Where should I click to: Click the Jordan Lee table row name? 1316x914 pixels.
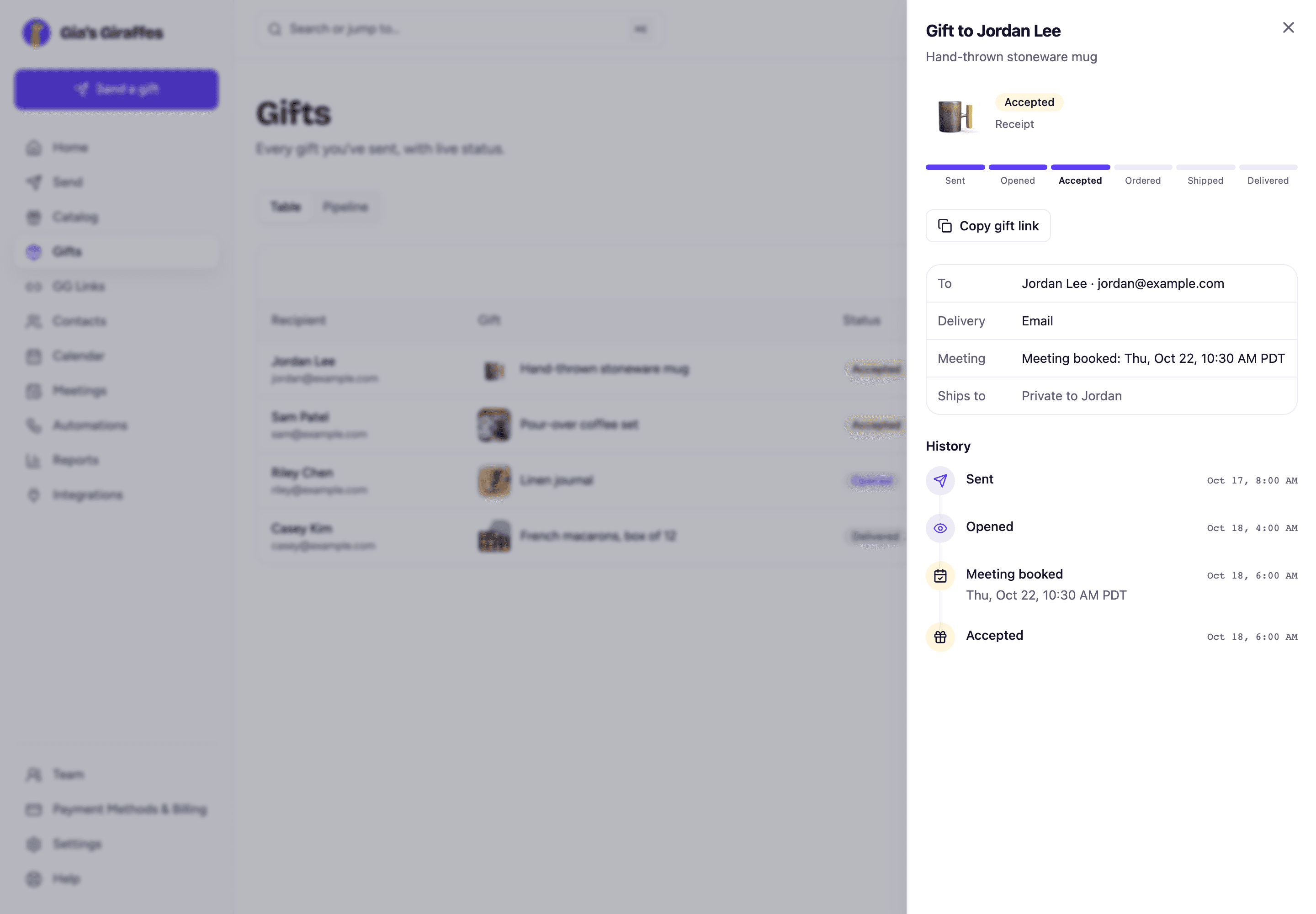[x=303, y=361]
